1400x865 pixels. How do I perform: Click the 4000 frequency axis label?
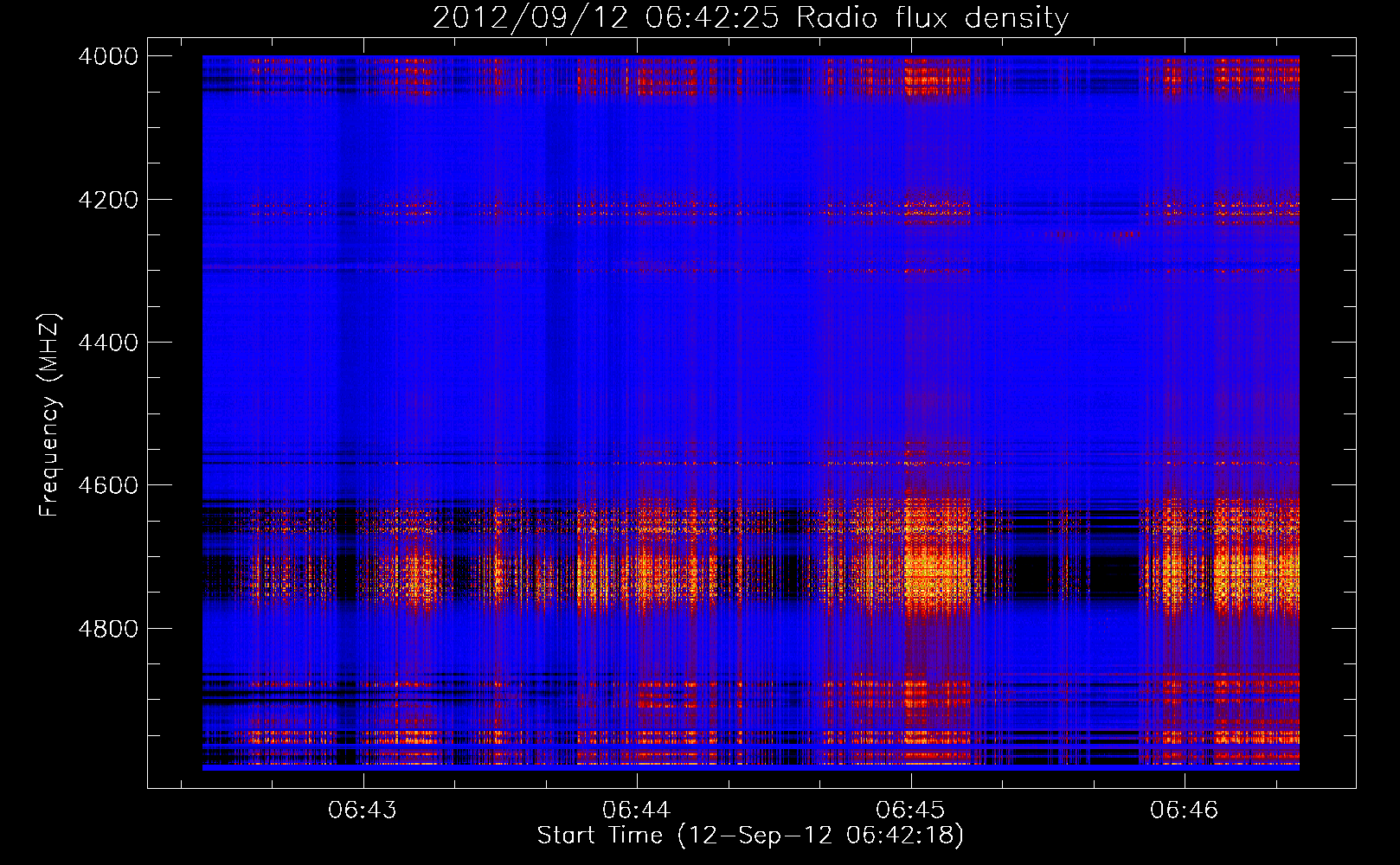click(108, 56)
